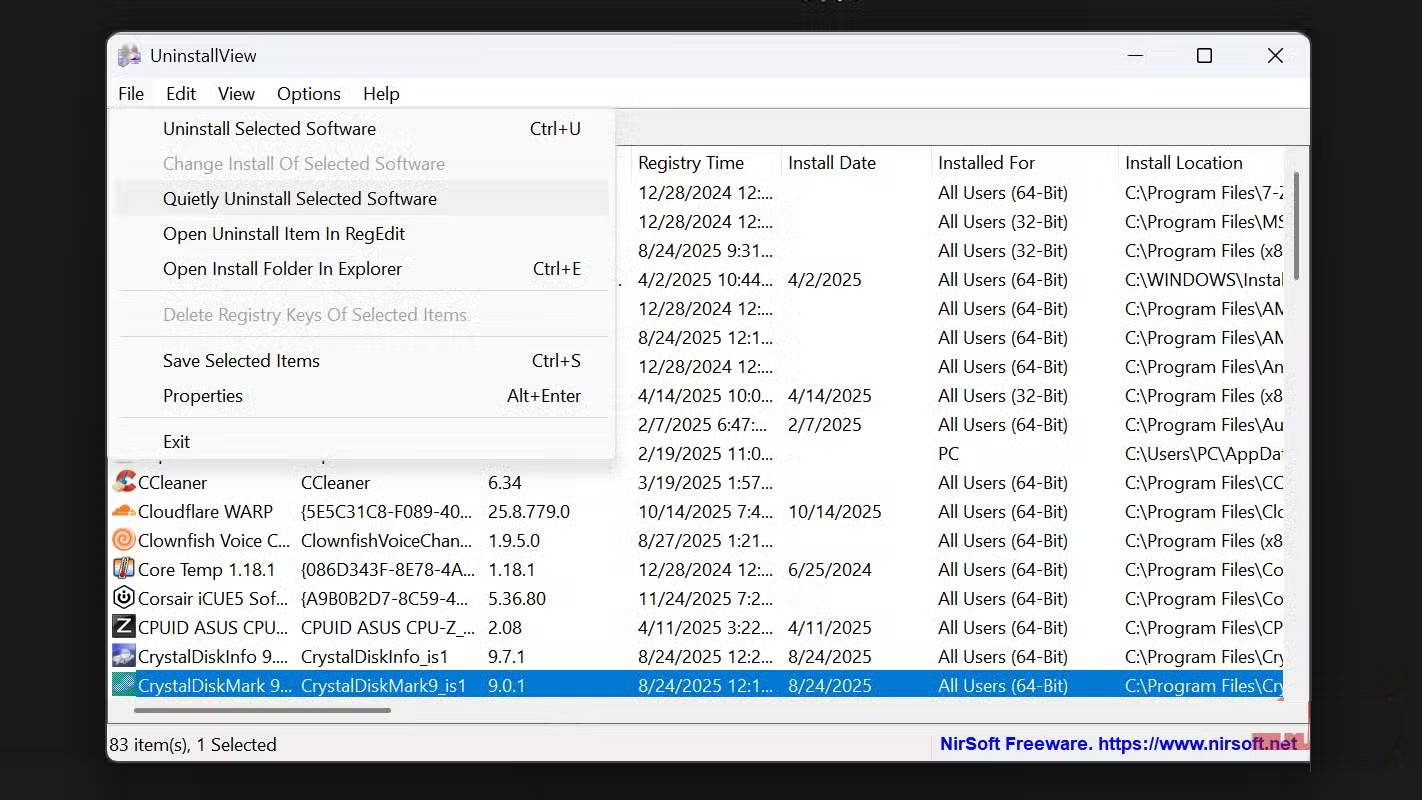
Task: Click the Clownfish Voice Changer icon
Action: point(124,540)
